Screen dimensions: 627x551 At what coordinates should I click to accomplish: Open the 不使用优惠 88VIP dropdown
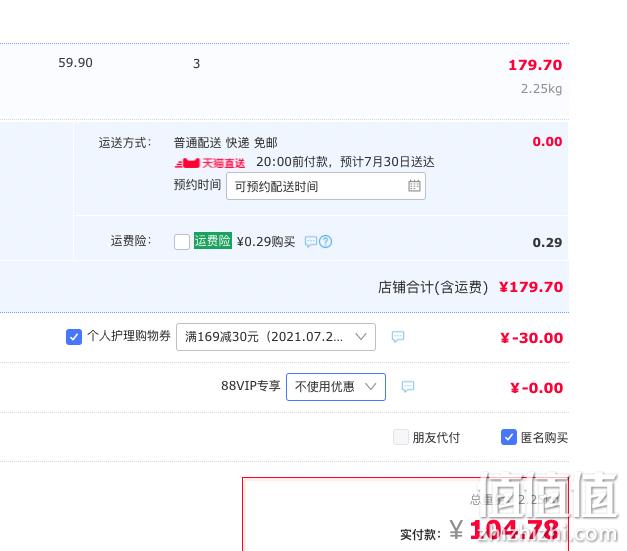pos(336,387)
